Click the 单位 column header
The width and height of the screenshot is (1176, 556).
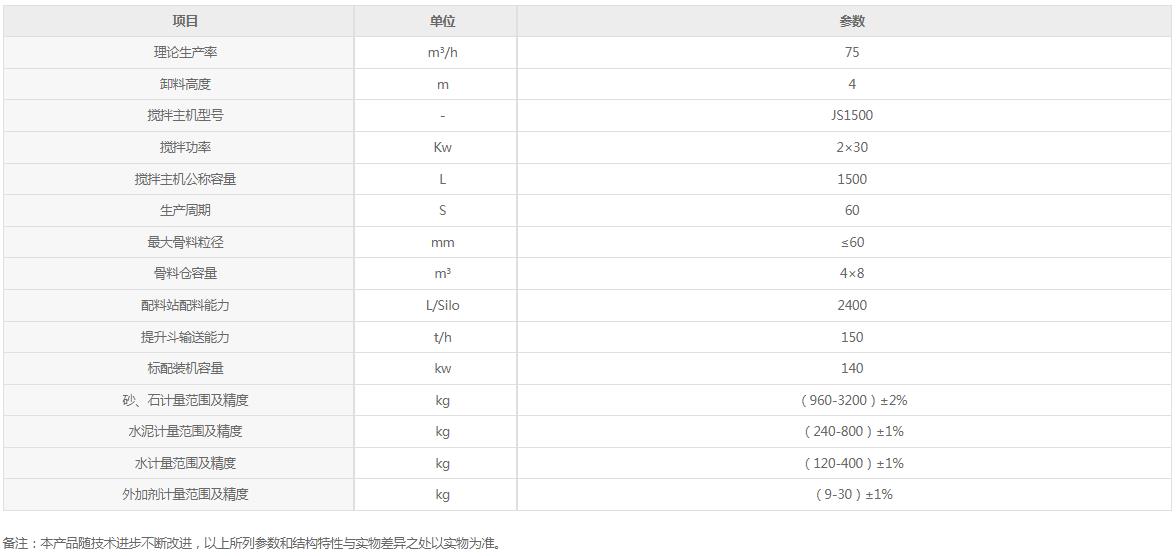(x=442, y=22)
